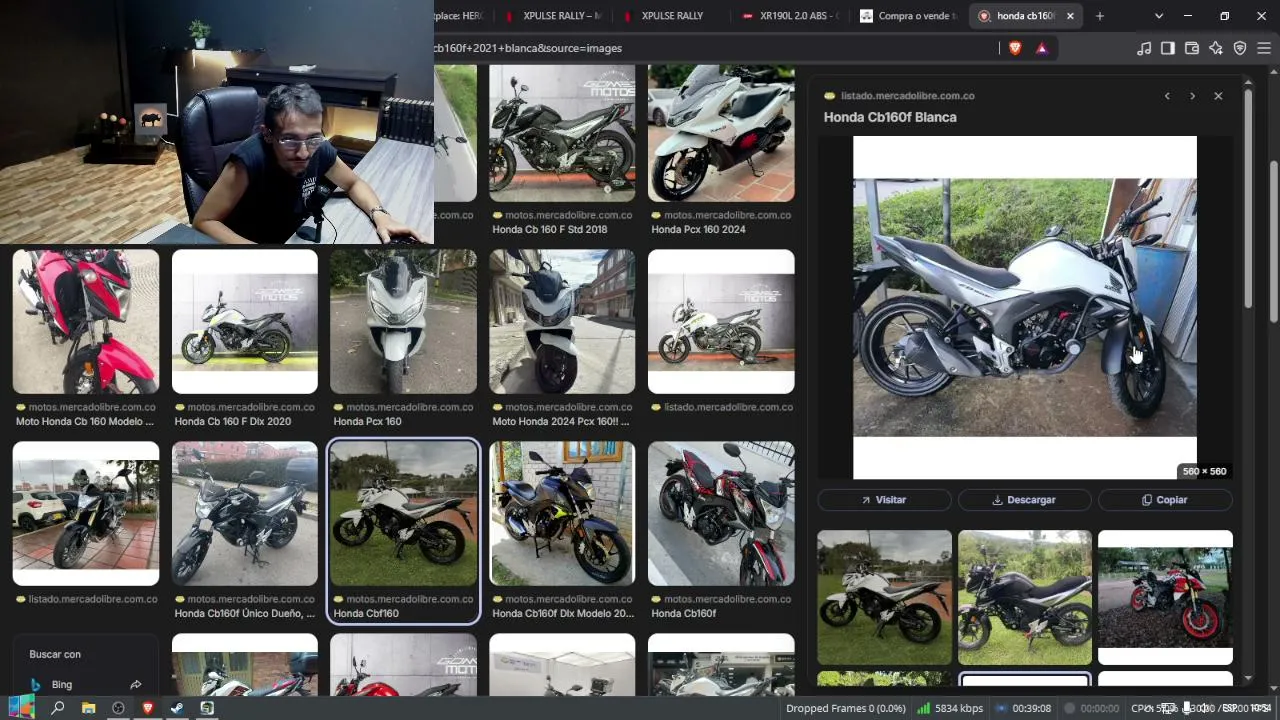
Task: Click the Brave VPN shield icon
Action: [1240, 48]
